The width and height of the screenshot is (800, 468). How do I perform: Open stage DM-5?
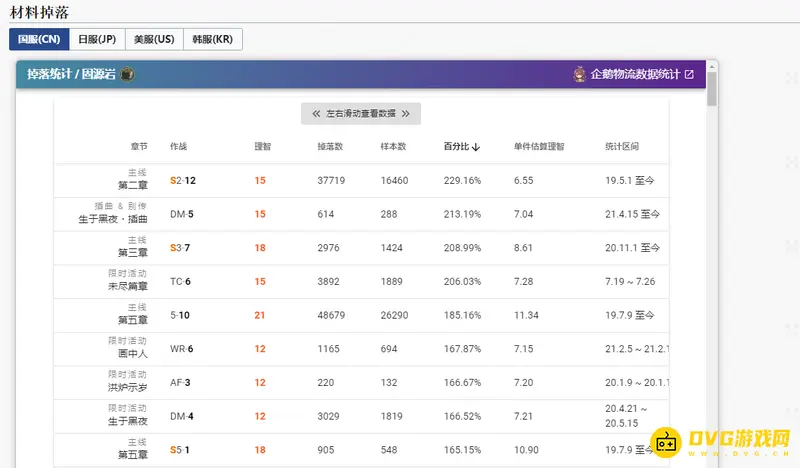tap(182, 214)
